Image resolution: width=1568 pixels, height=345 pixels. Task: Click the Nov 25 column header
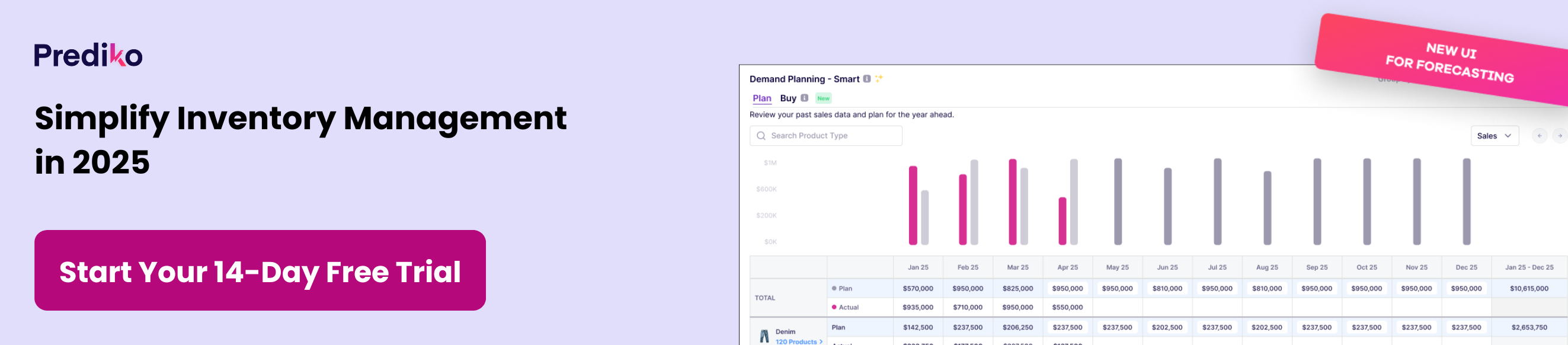coord(1416,267)
